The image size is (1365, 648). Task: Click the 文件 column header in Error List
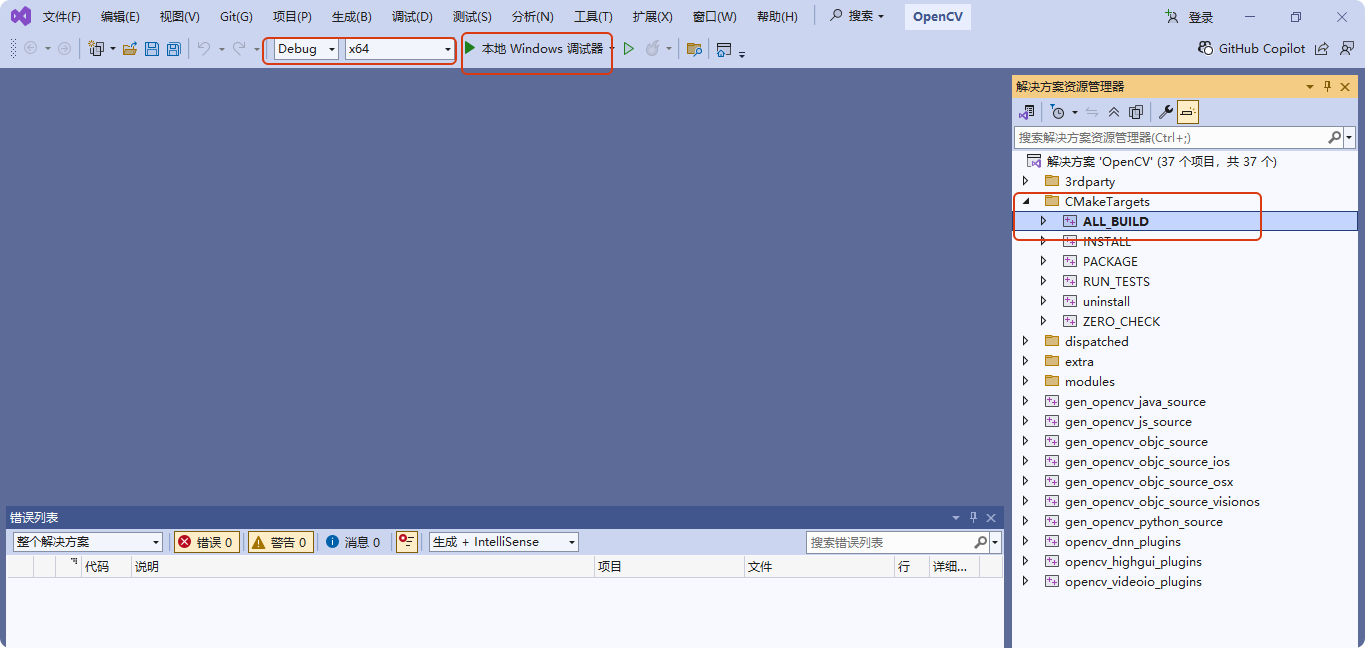[x=820, y=567]
